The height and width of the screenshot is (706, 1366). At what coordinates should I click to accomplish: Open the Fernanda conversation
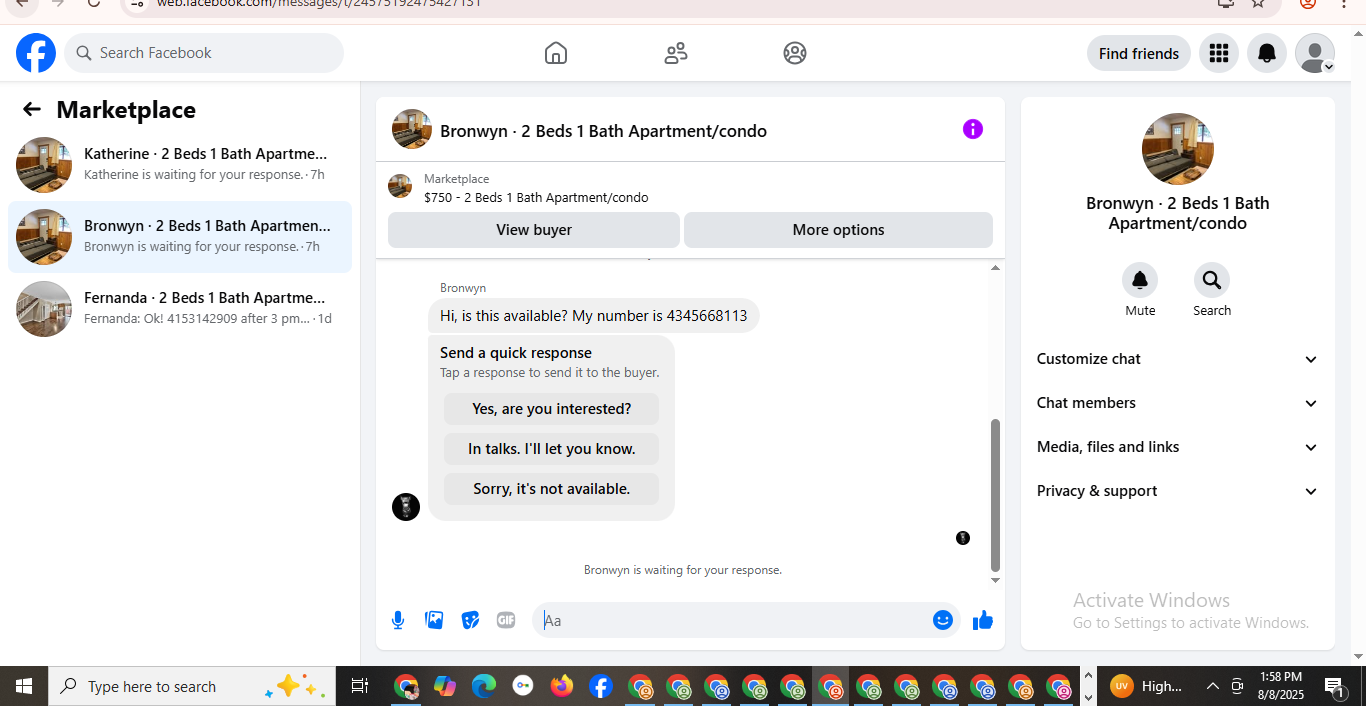[x=180, y=309]
